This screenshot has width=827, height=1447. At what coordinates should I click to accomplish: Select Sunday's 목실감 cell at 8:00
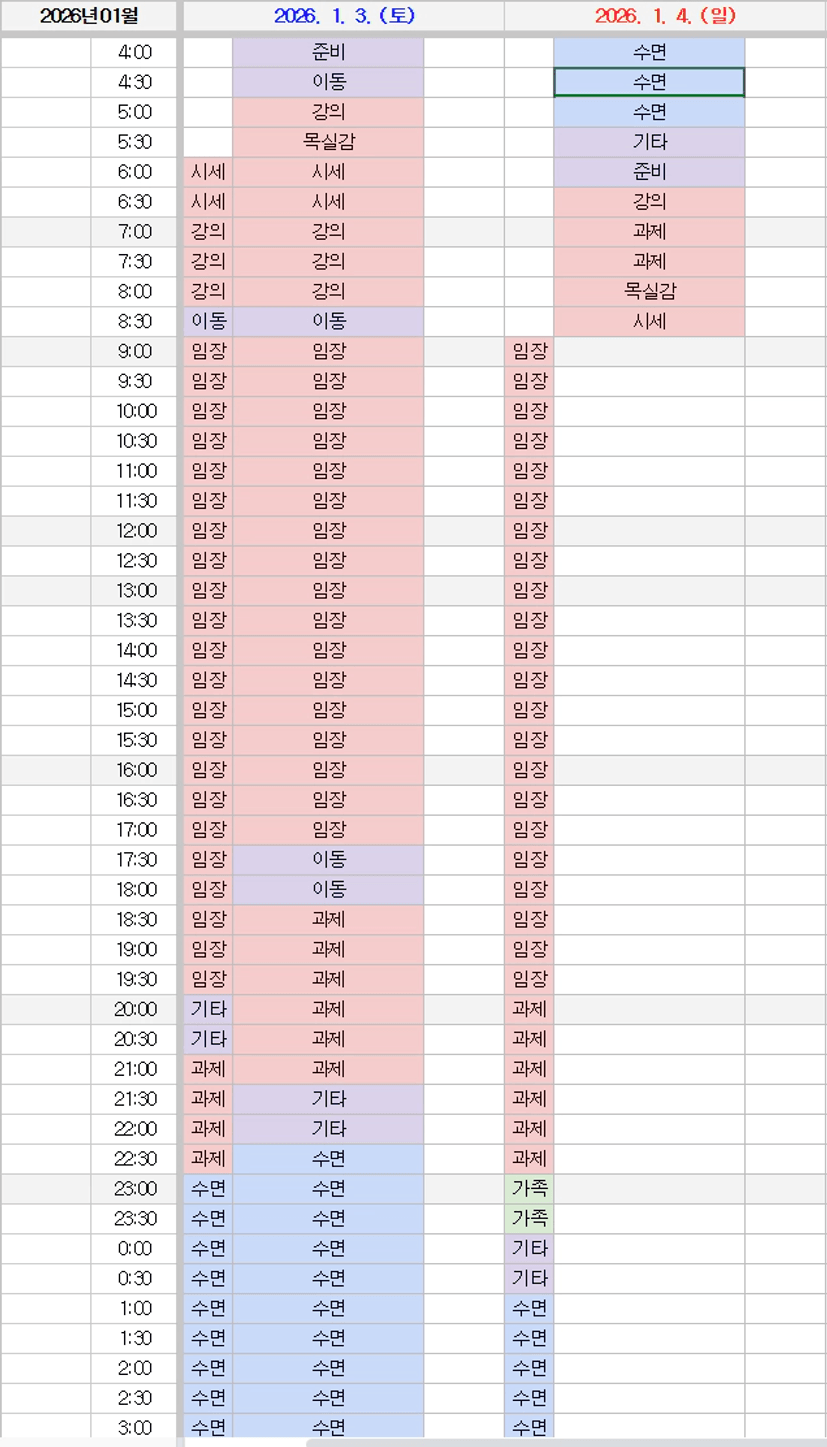pyautogui.click(x=649, y=292)
